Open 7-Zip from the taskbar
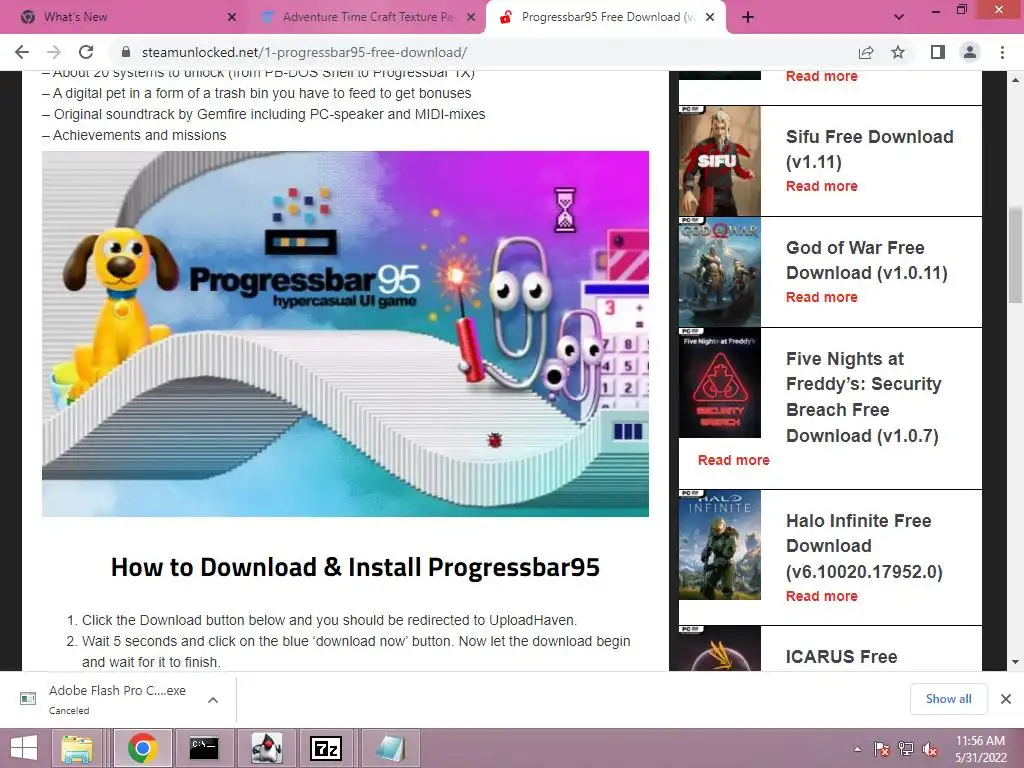 pos(327,748)
